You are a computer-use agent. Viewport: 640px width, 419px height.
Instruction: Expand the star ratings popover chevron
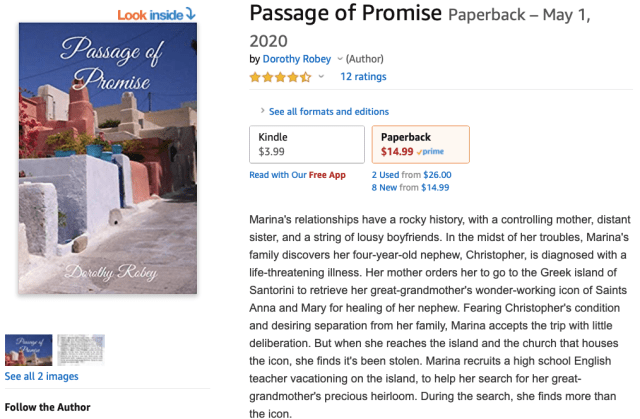tap(321, 77)
